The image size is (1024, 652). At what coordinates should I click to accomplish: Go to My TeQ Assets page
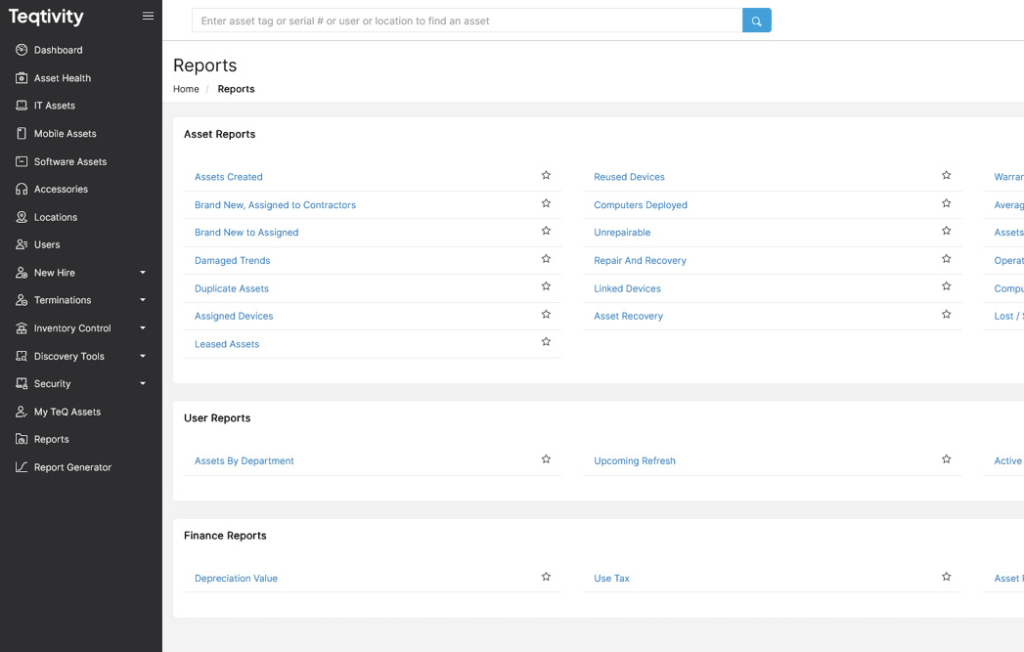(x=67, y=411)
